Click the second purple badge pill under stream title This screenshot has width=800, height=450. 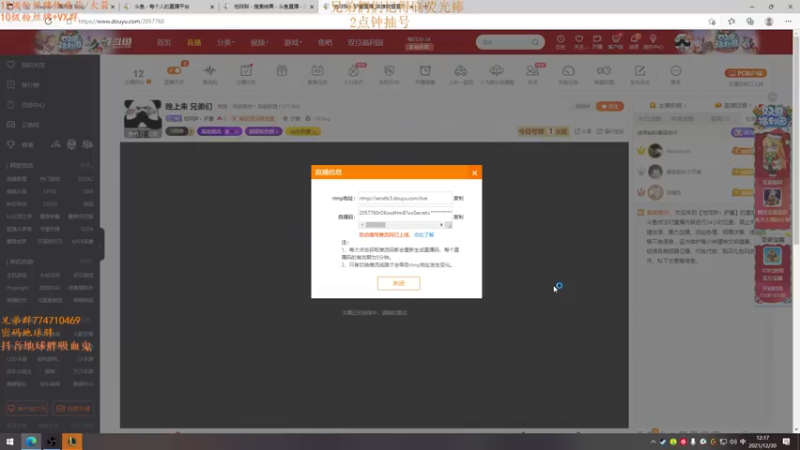(x=263, y=132)
